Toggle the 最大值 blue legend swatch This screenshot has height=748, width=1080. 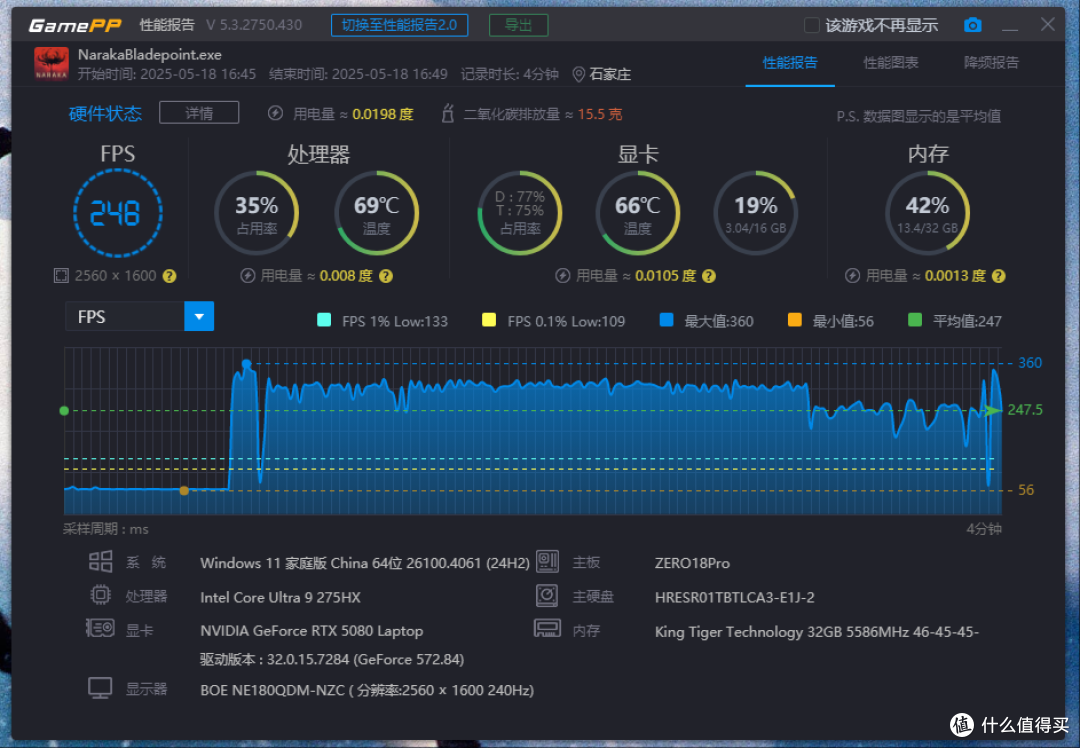666,320
